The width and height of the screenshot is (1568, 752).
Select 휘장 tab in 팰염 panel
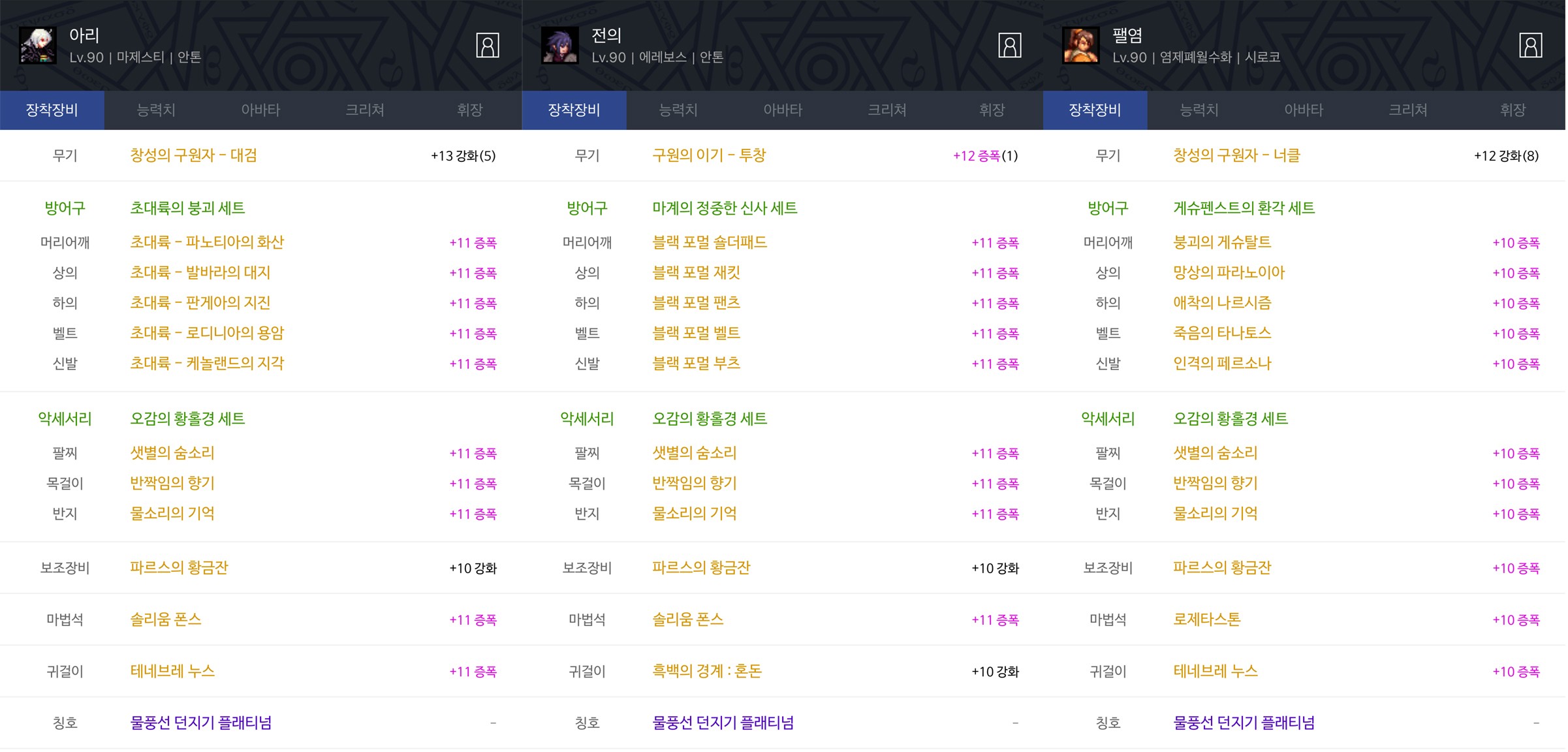(1513, 110)
